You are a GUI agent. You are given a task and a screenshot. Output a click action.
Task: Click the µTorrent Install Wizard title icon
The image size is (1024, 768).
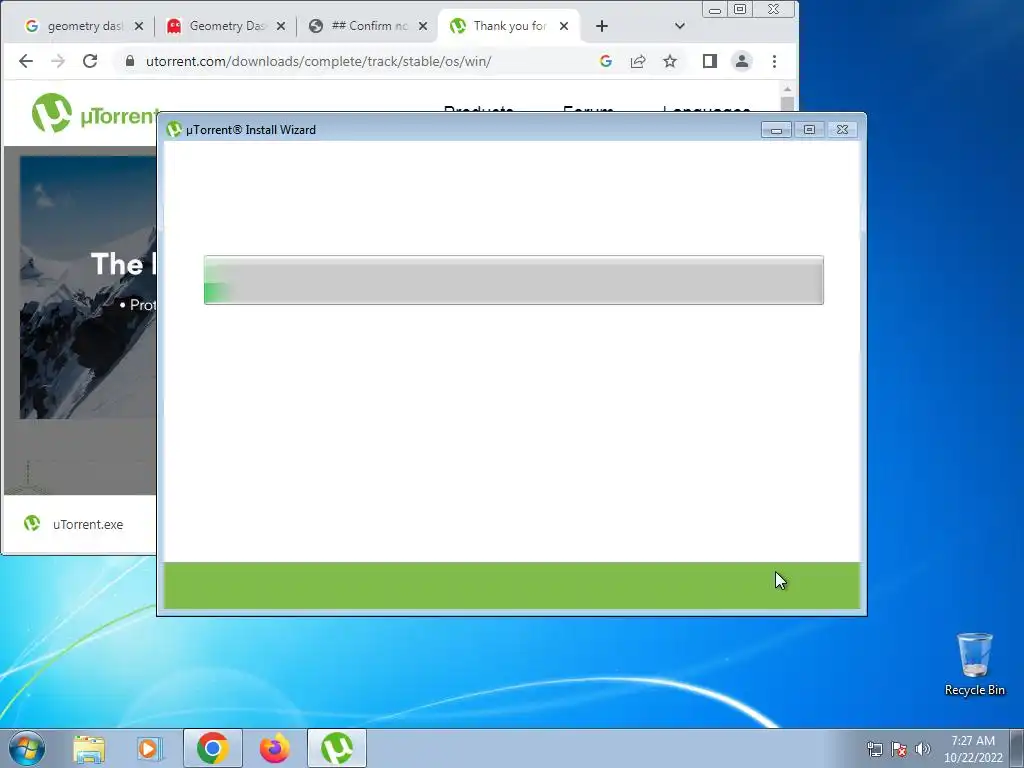pyautogui.click(x=174, y=129)
